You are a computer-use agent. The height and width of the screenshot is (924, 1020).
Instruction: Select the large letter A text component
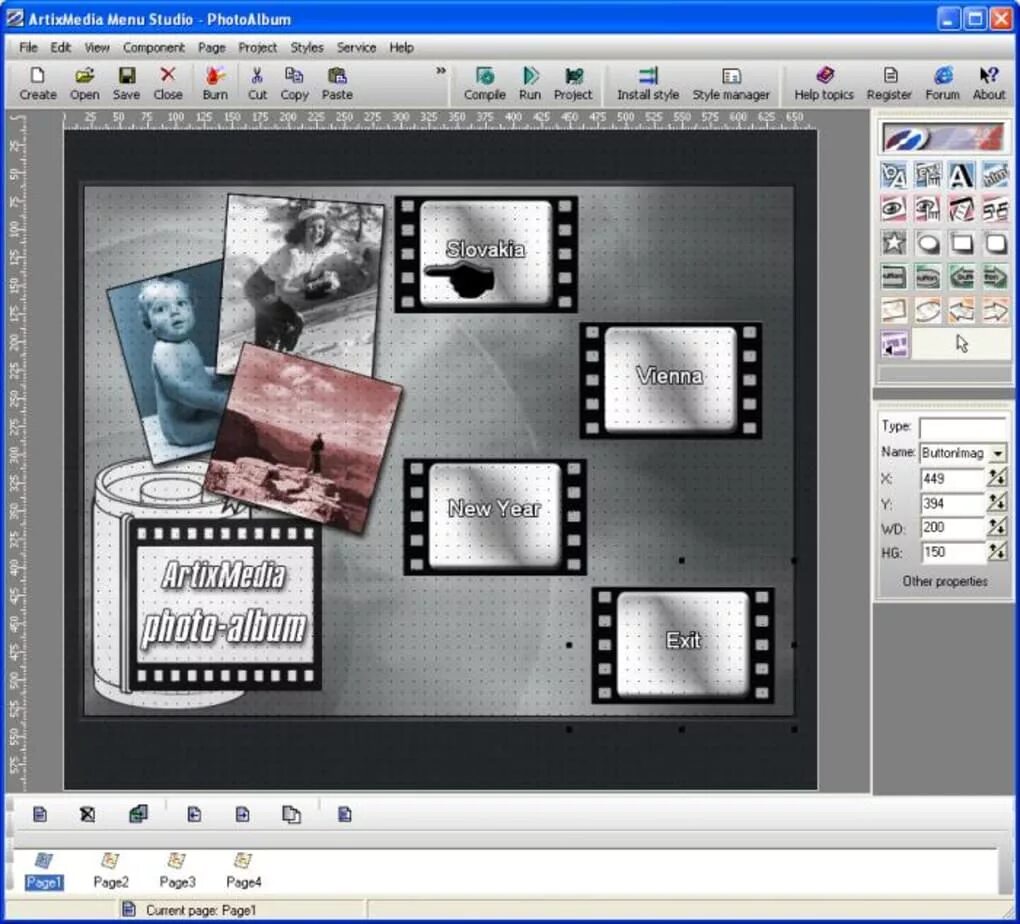point(961,176)
